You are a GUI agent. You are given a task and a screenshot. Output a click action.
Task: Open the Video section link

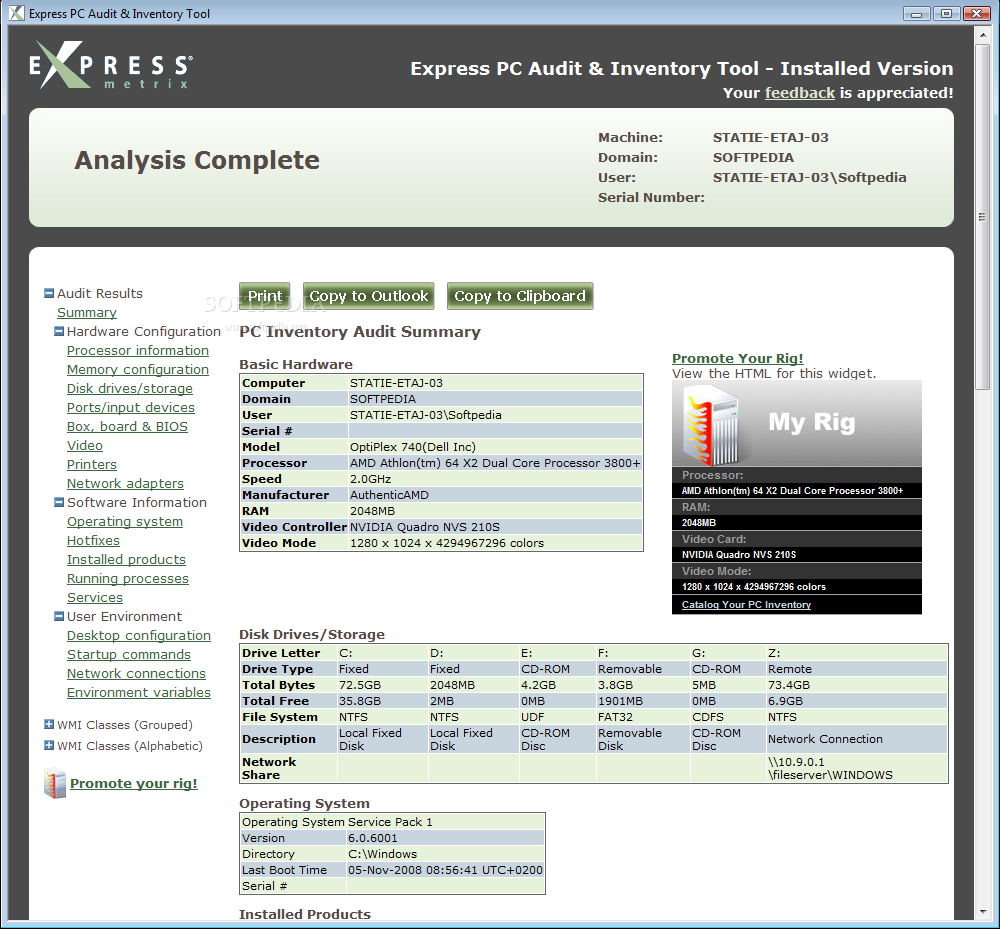point(85,446)
